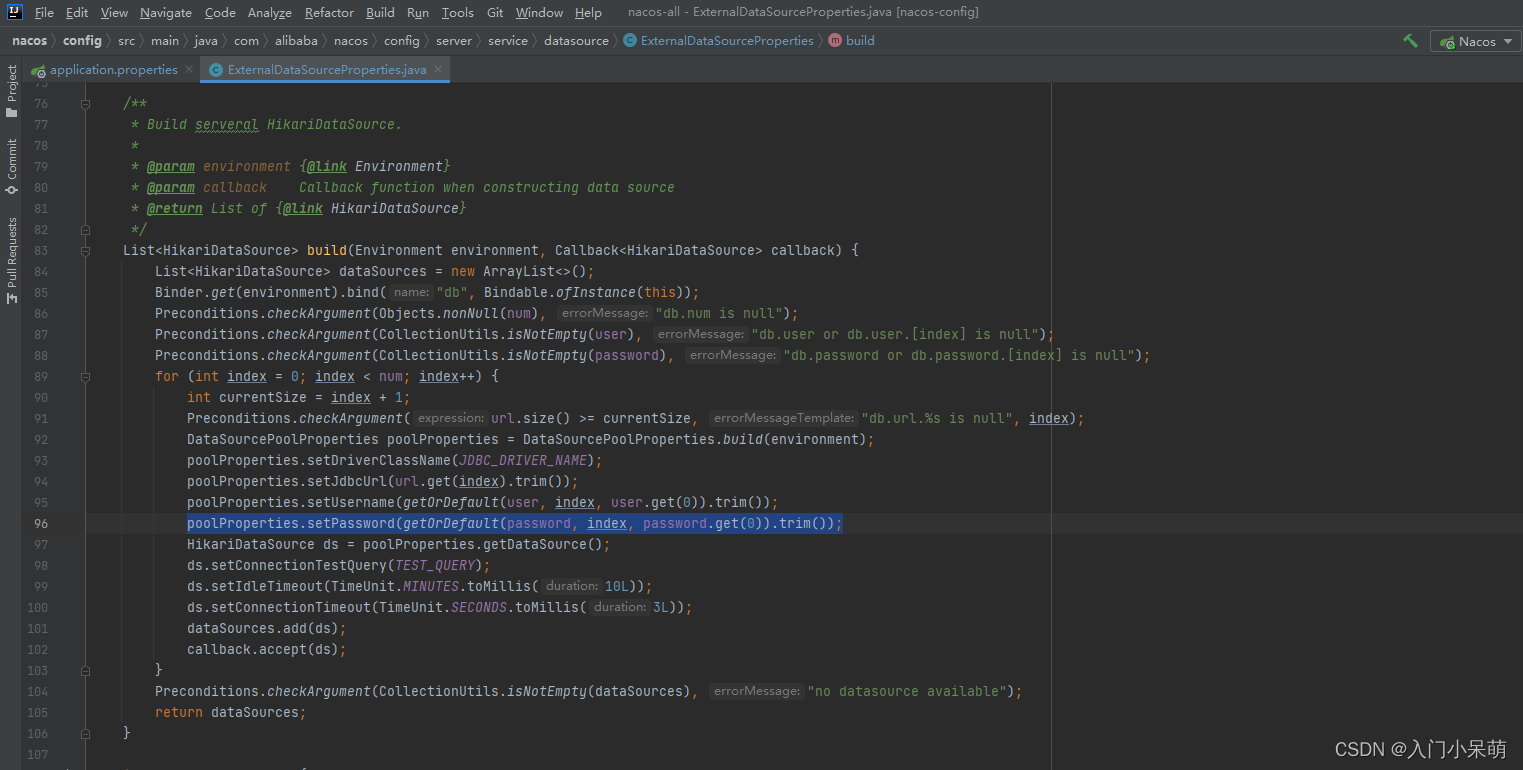Click the "expression:" inlay hint on line 91
Screen dimensions: 1523x770
[x=451, y=418]
